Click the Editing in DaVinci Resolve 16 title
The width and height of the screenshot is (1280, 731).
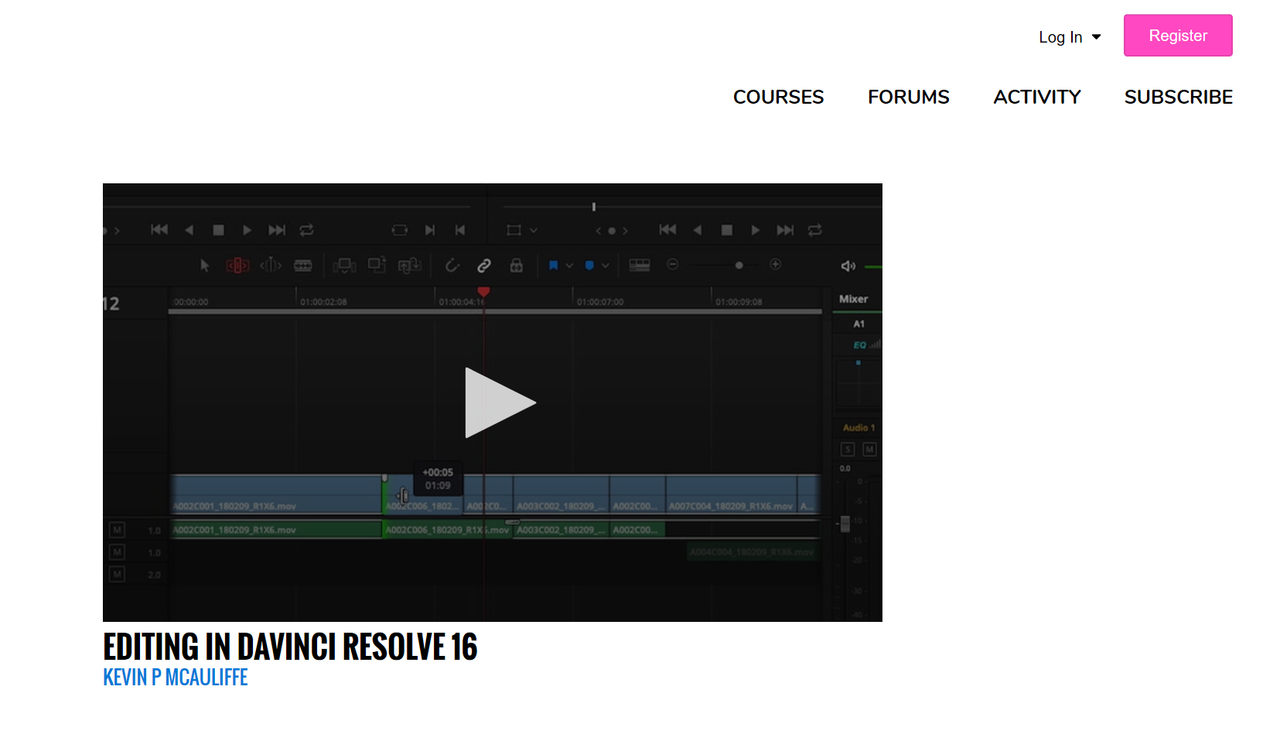click(290, 647)
